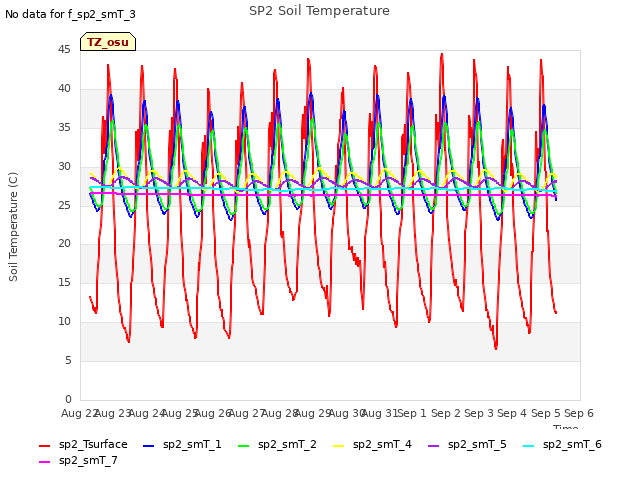Screen dimensions: 640x480
Task: Toggle the sp2_smT_4 legend entry
Action: pyautogui.click(x=372, y=444)
